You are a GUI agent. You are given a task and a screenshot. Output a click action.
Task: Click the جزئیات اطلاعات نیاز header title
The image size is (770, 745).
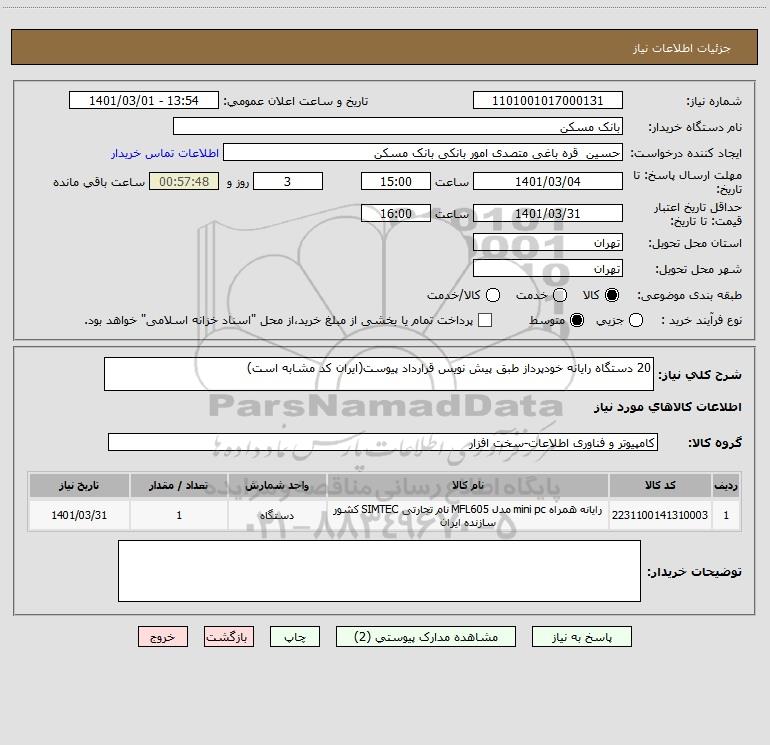[x=681, y=48]
